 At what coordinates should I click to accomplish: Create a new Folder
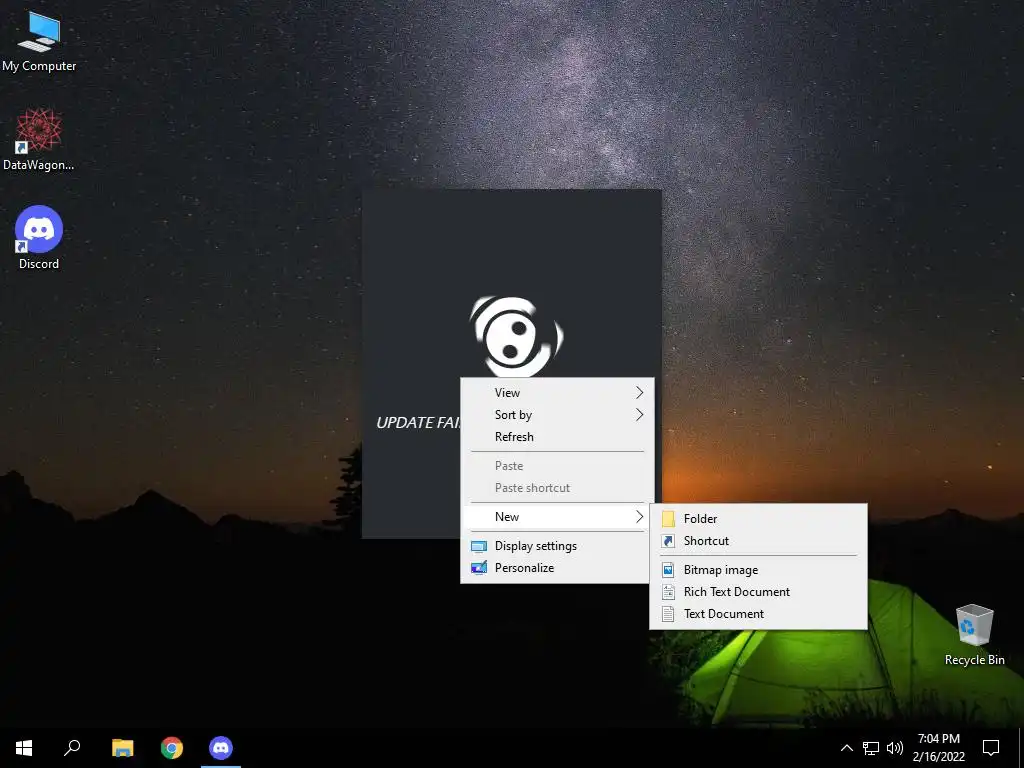pyautogui.click(x=758, y=519)
